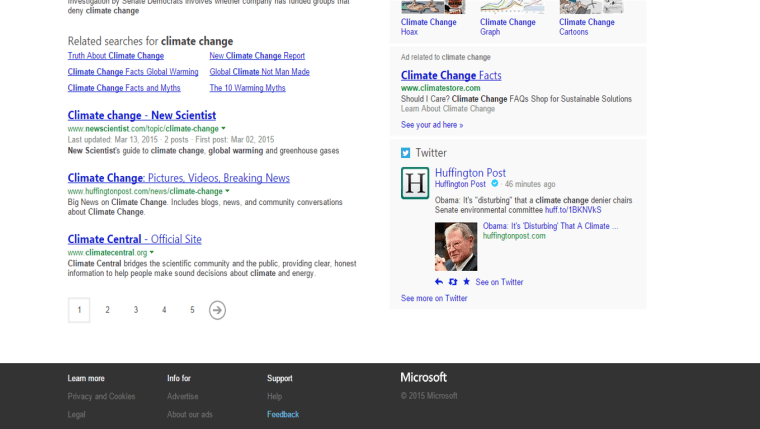This screenshot has height=429, width=760.
Task: Select results page 1
Action: (79, 310)
